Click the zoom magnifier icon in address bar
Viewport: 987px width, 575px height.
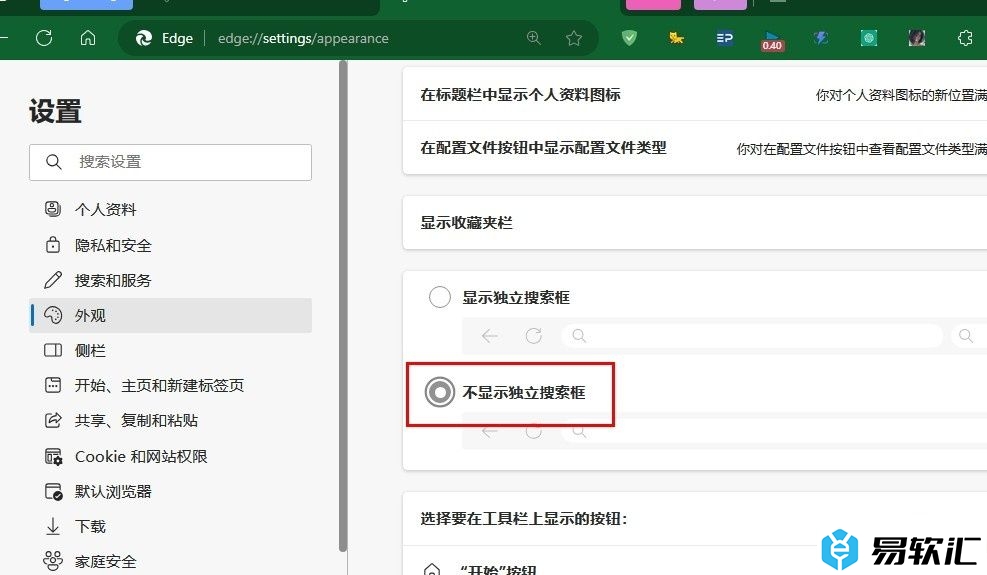[534, 38]
